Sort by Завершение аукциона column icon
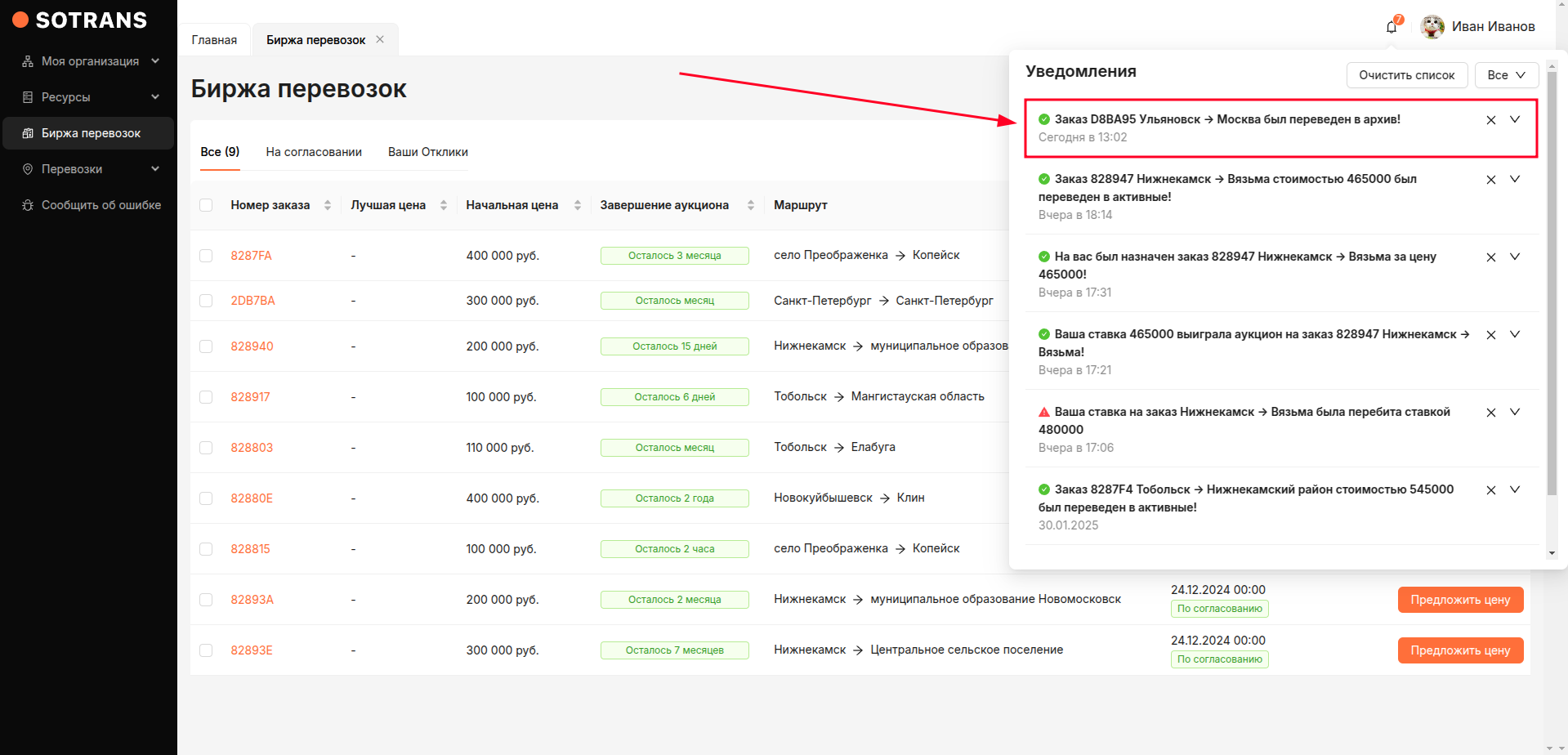This screenshot has height=755, width=1568. tap(750, 205)
